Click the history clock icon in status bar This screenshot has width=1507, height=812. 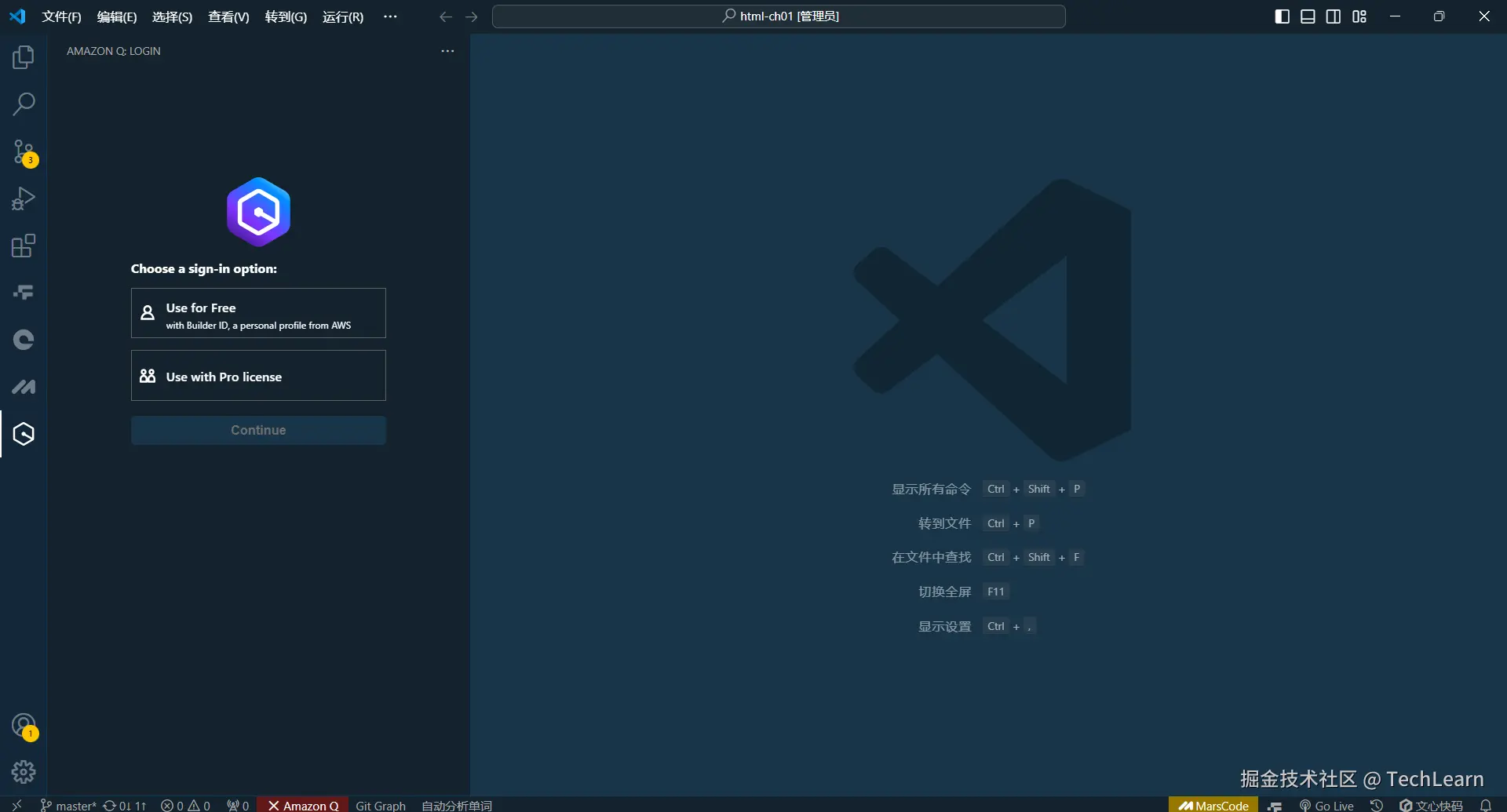(x=1377, y=806)
